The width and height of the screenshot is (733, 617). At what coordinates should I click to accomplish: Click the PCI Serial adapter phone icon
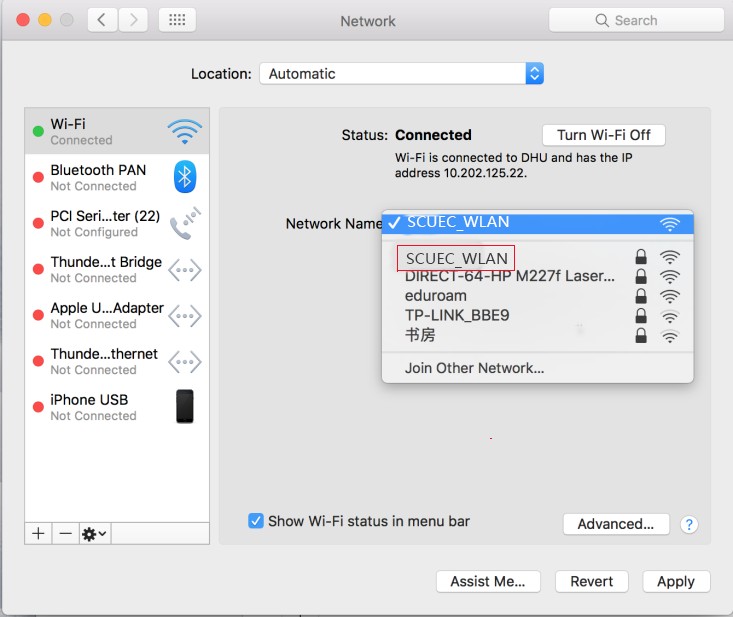point(184,223)
